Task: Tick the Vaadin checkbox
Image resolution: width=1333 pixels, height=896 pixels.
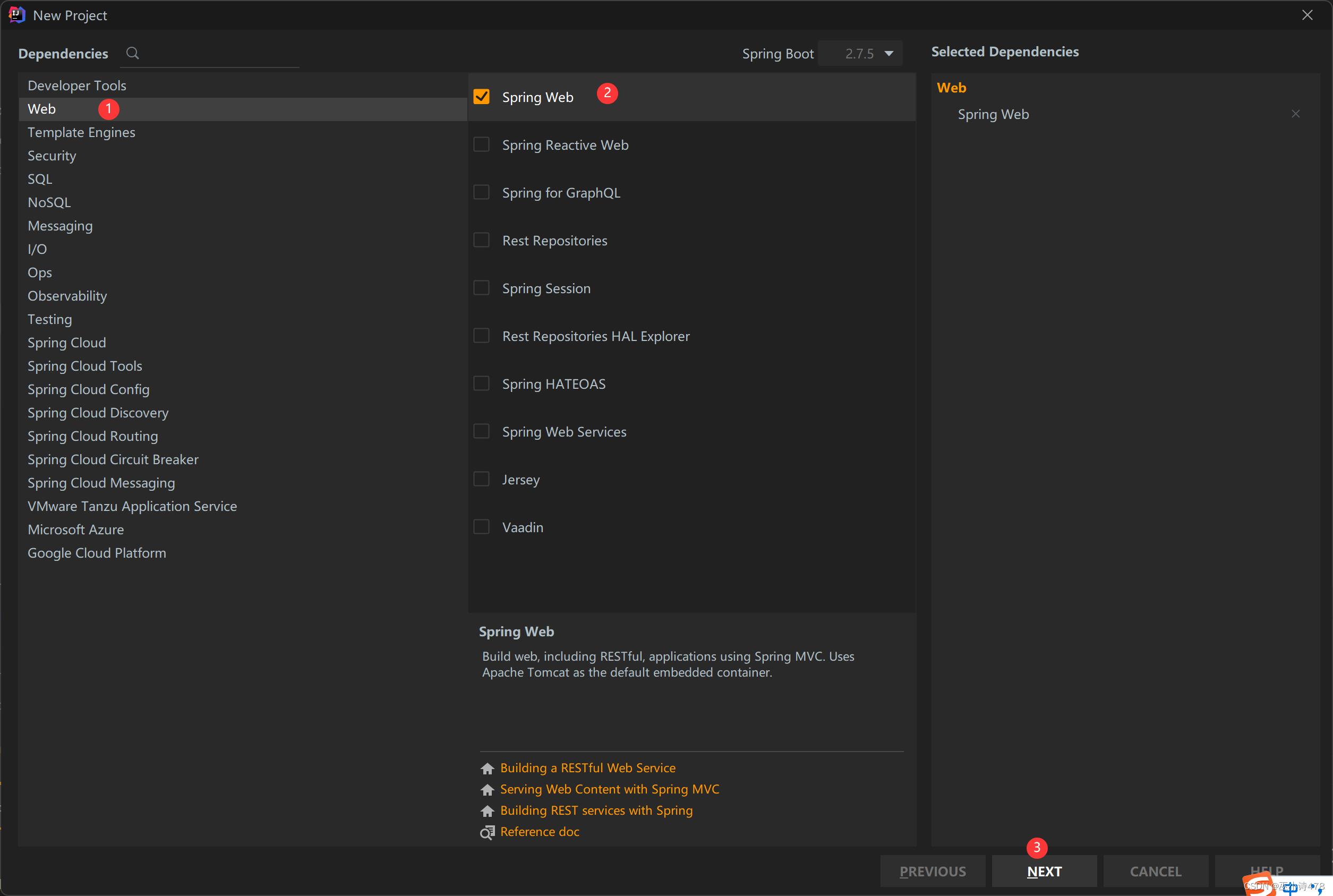Action: (482, 527)
